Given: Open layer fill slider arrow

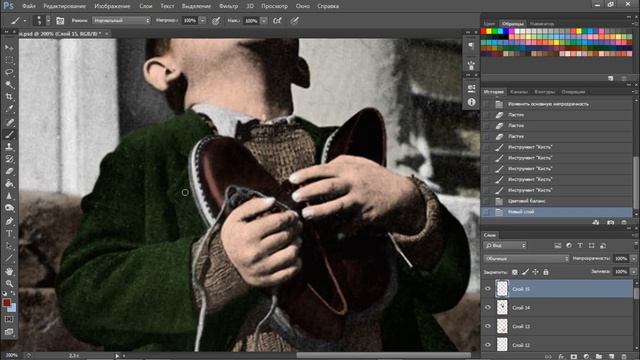Looking at the screenshot, I should tap(633, 271).
